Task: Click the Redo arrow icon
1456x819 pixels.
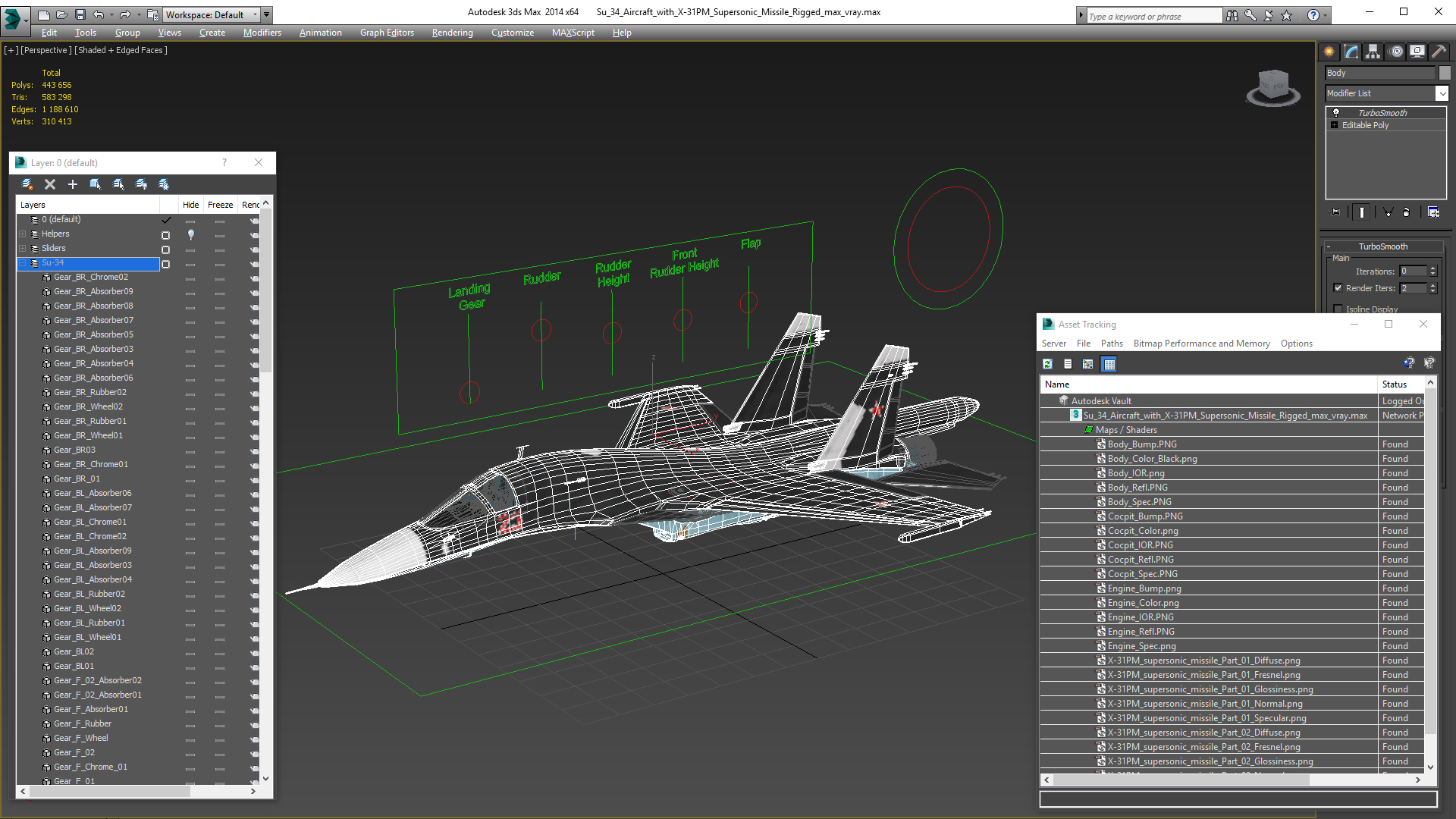Action: tap(124, 14)
